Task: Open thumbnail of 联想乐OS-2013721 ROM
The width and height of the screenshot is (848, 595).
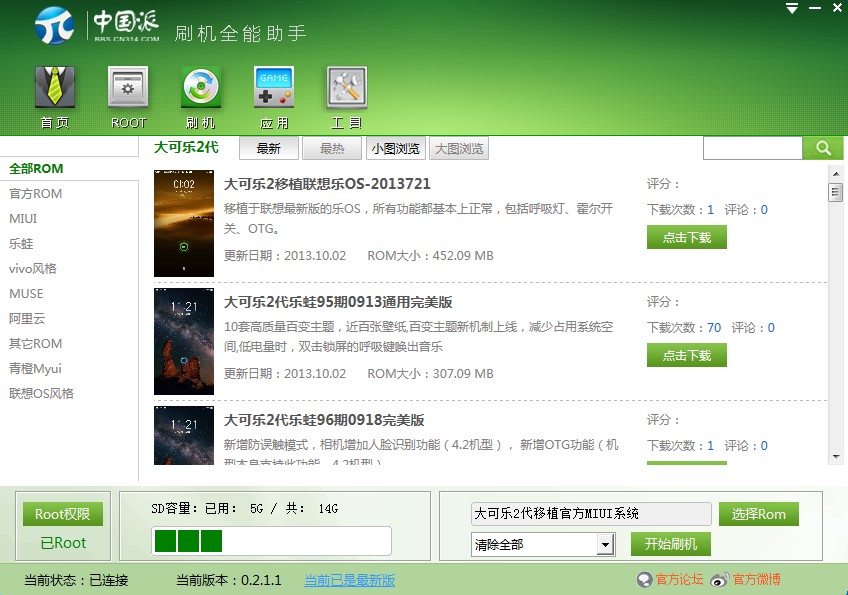Action: click(x=184, y=223)
